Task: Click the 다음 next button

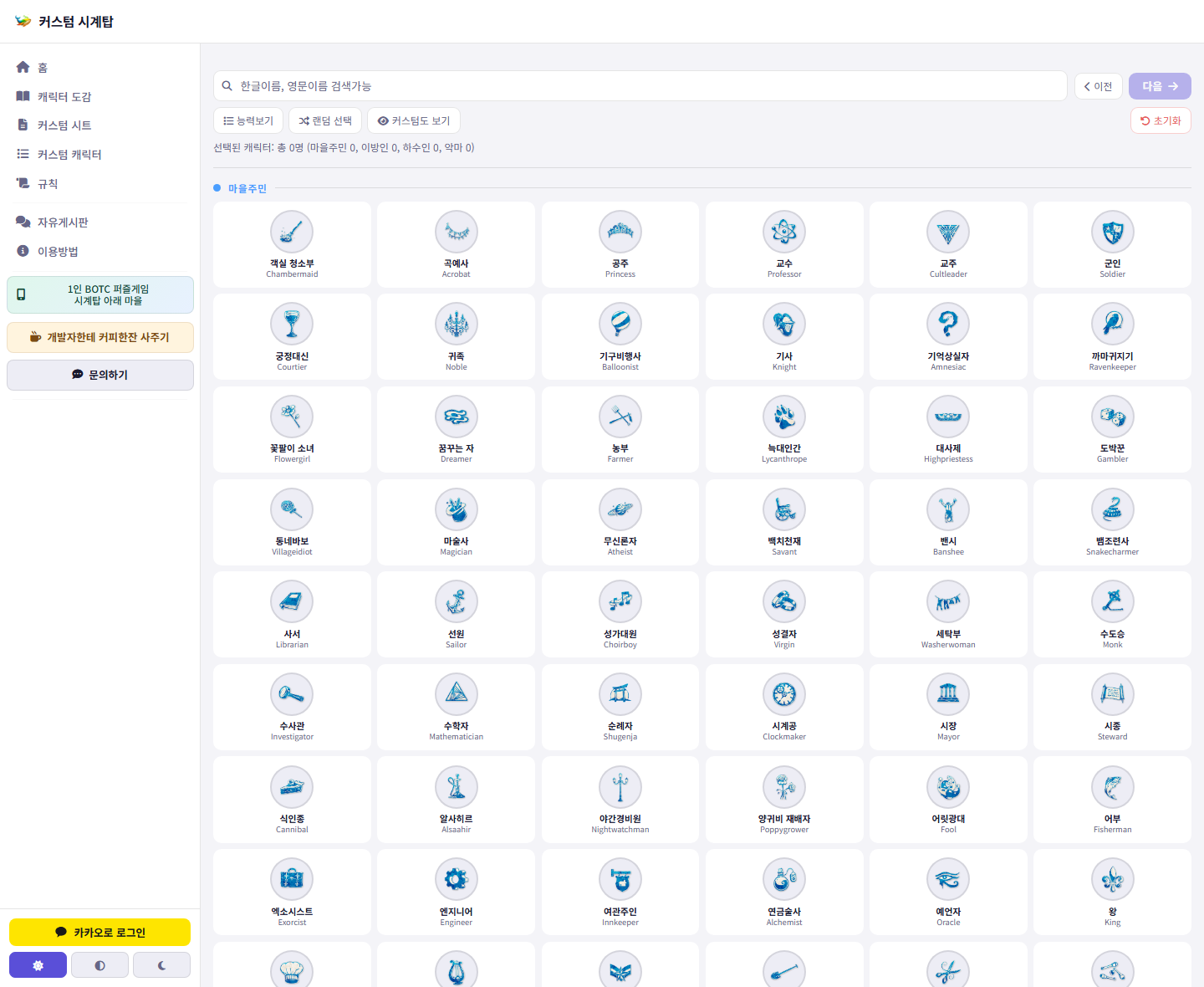Action: tap(1160, 86)
